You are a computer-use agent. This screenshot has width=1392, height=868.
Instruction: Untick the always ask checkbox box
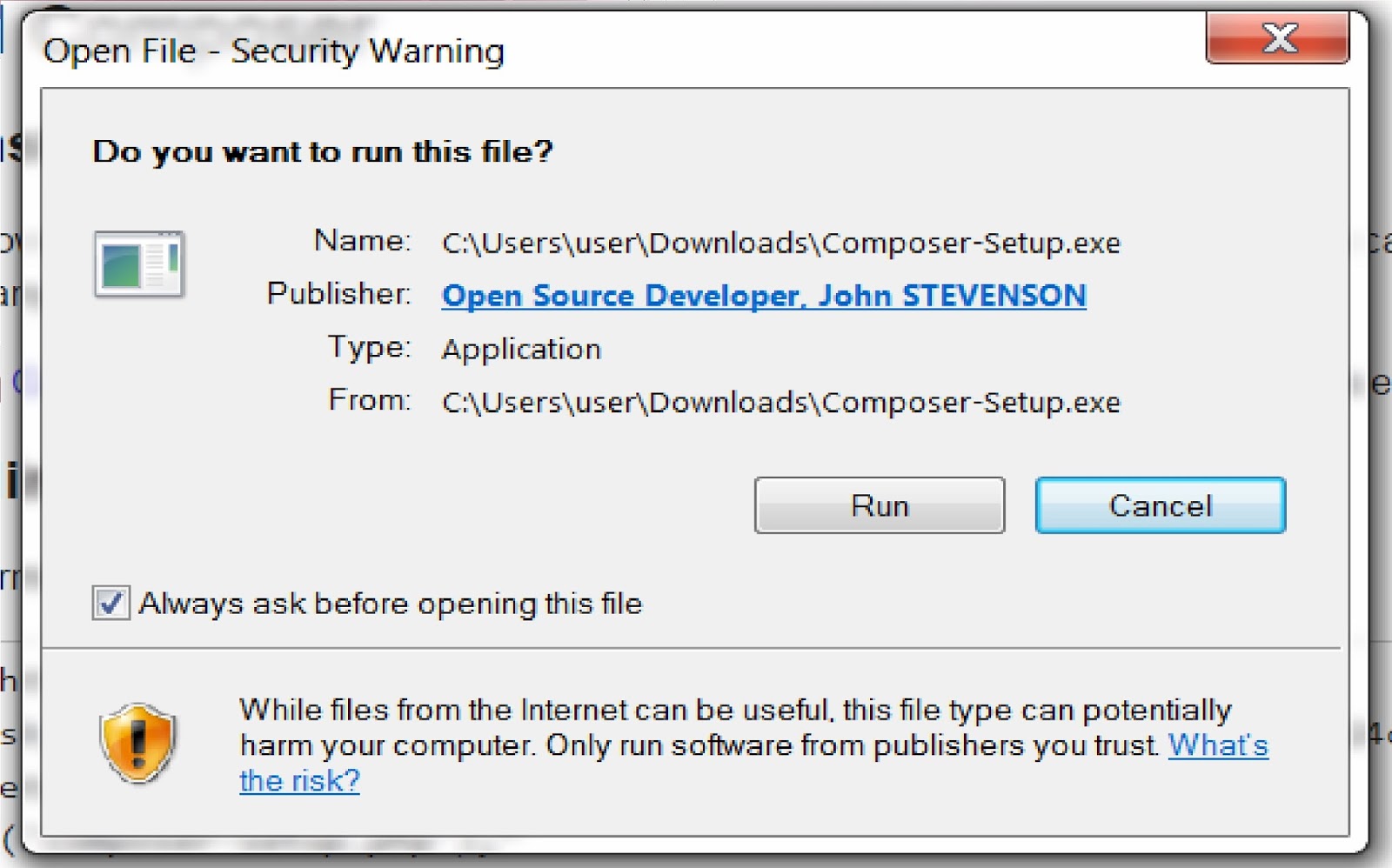(x=111, y=603)
